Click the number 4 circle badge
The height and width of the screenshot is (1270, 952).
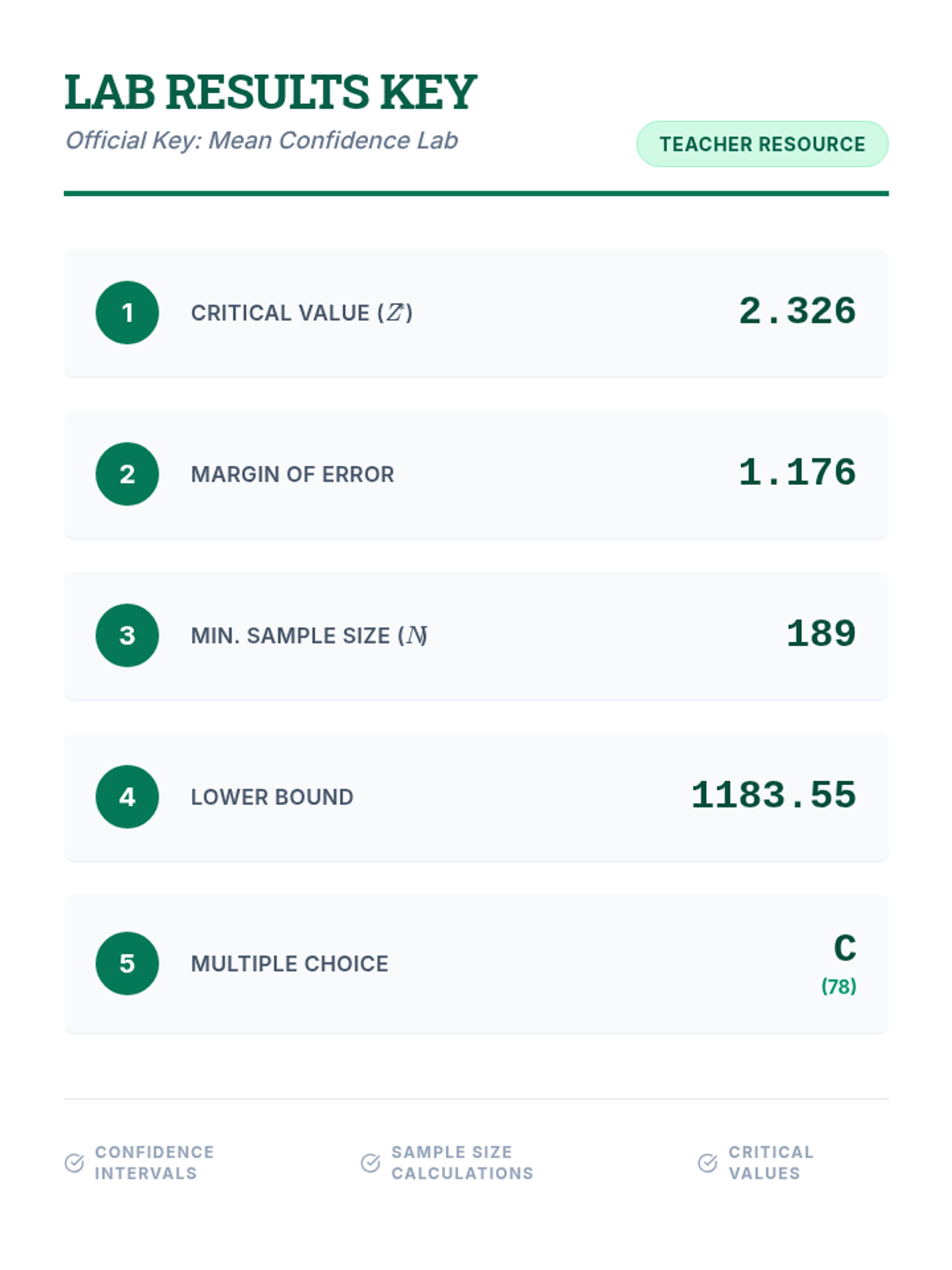(127, 797)
